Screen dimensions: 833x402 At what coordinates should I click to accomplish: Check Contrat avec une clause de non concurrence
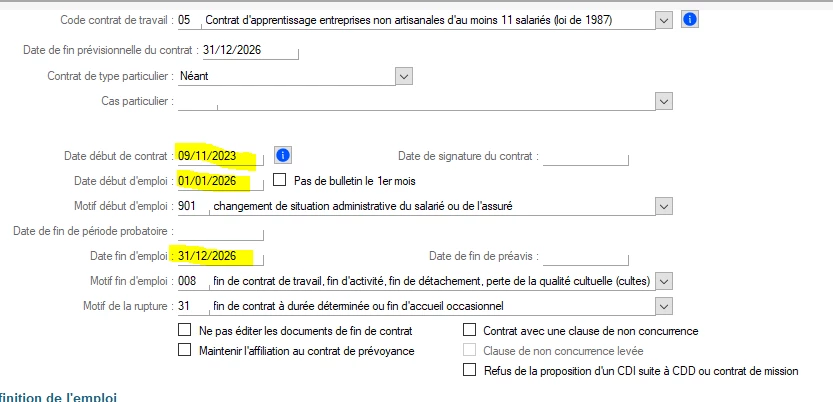point(469,330)
